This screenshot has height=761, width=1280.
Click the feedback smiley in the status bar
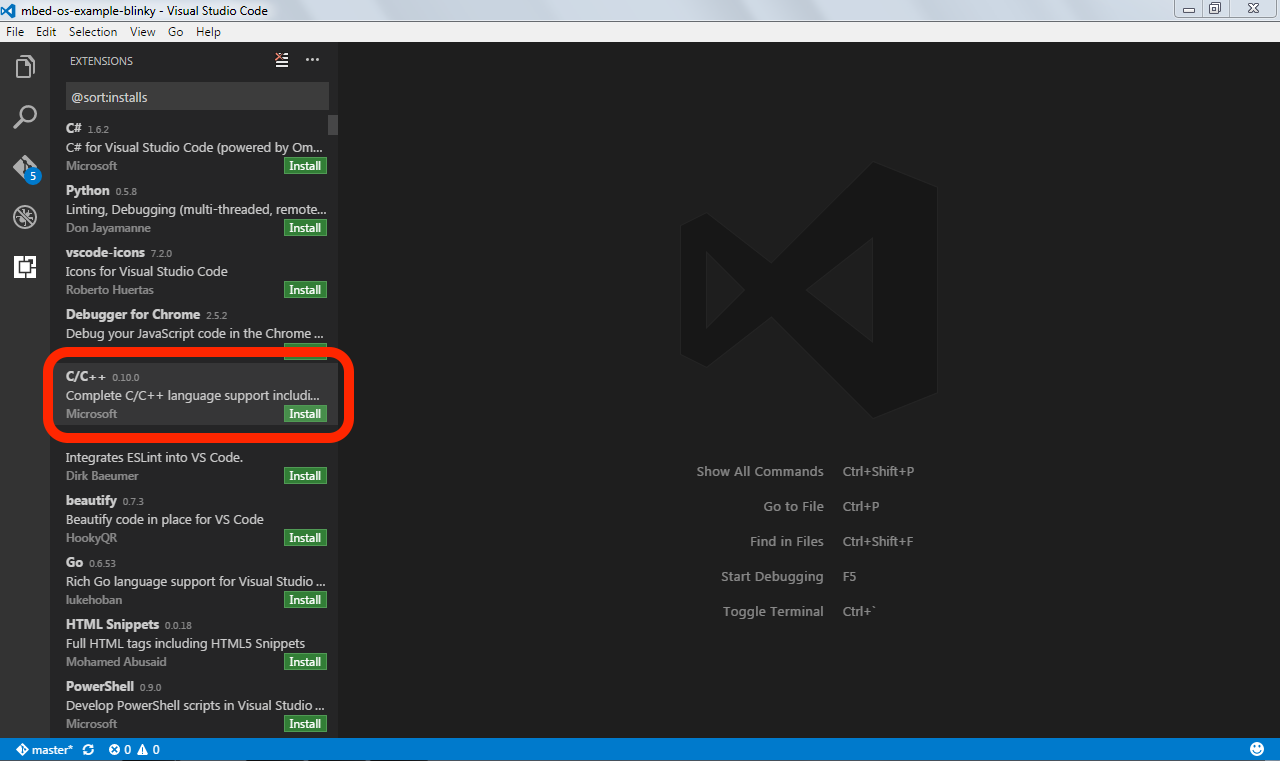click(1258, 749)
